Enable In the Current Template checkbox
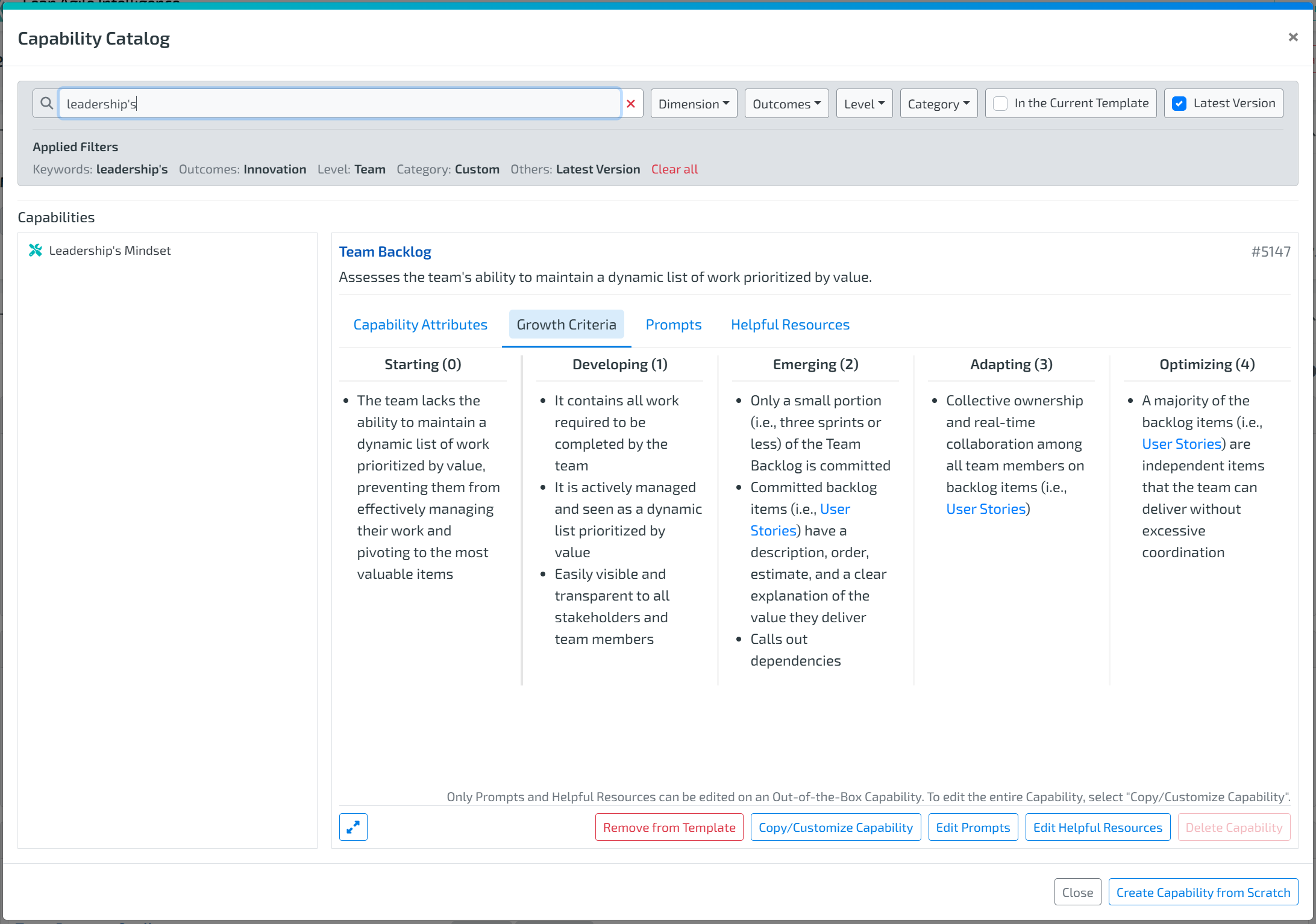The image size is (1316, 924). click(1000, 104)
